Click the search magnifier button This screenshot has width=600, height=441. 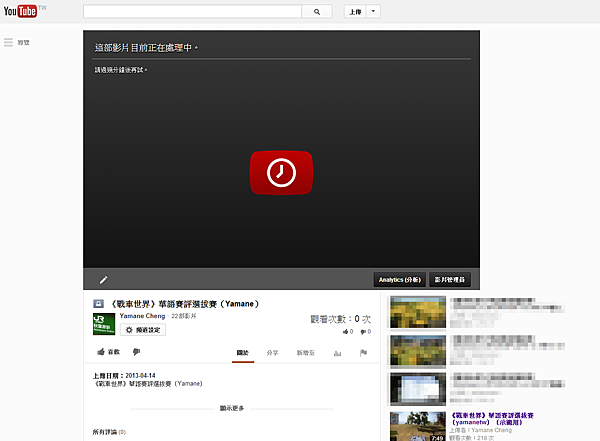317,12
